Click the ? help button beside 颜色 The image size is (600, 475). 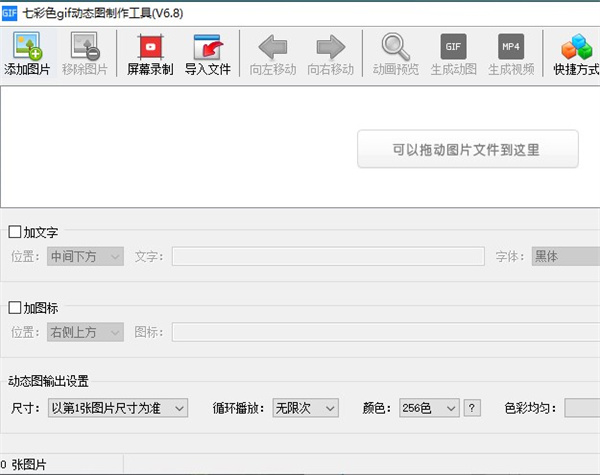(472, 408)
